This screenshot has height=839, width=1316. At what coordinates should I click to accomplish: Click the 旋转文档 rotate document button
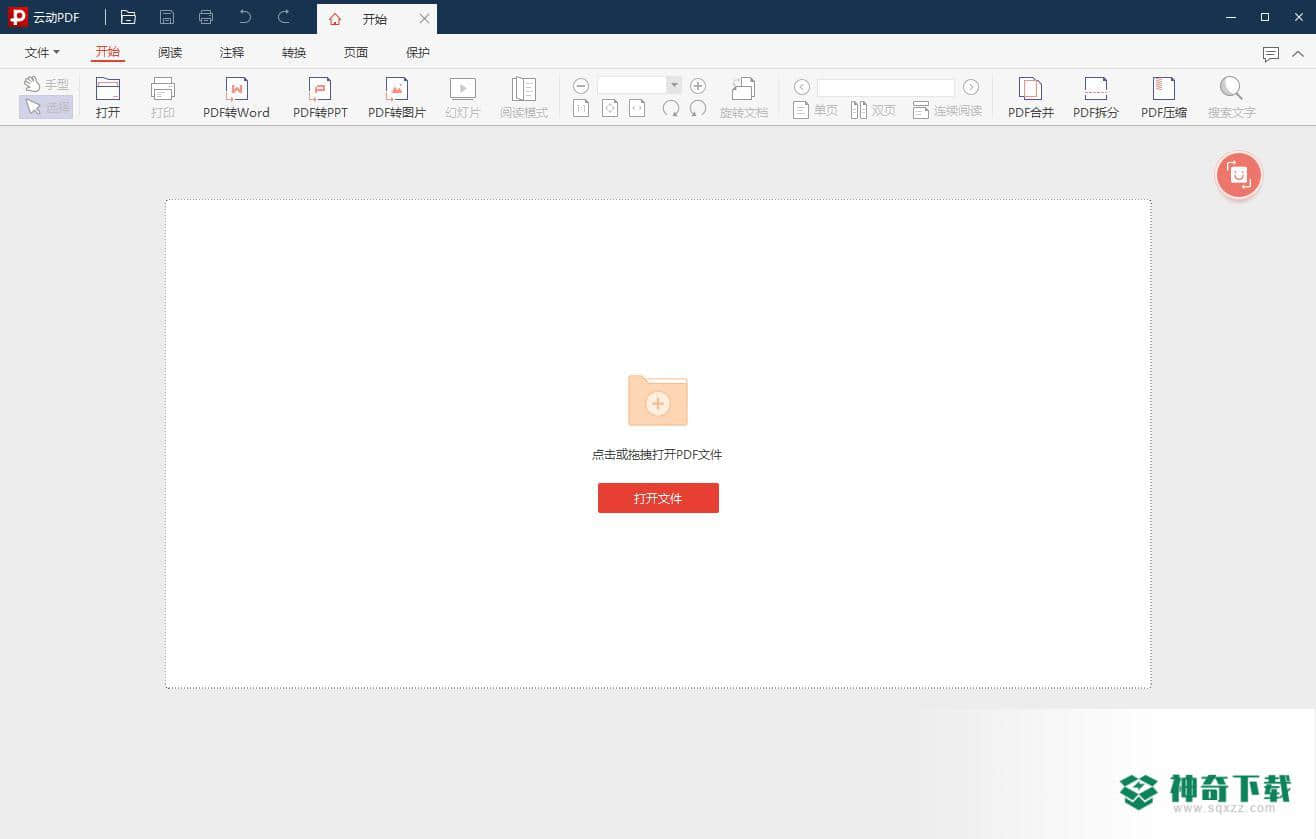[x=744, y=98]
